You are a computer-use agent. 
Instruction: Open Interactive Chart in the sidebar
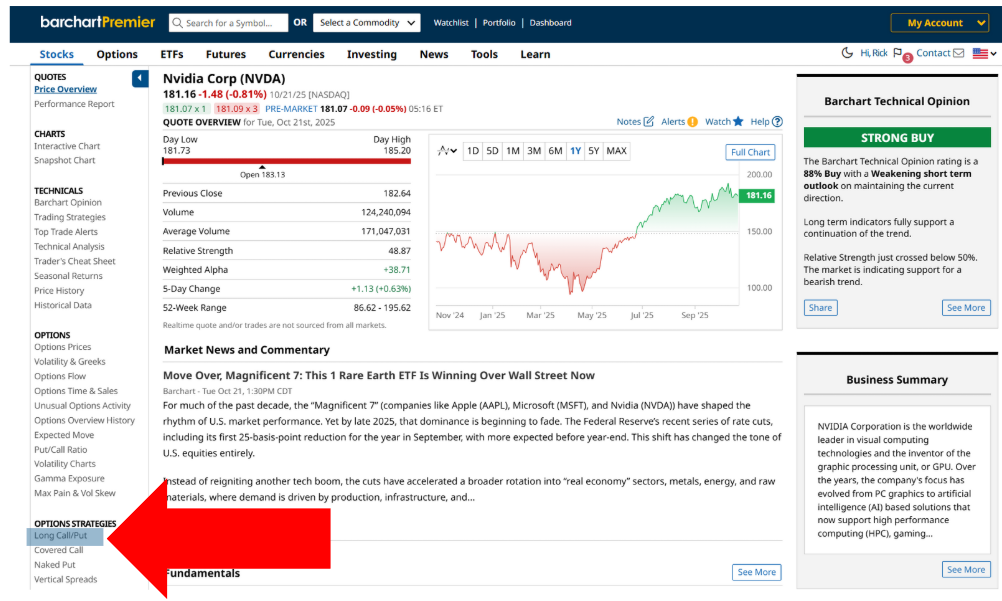tap(67, 146)
